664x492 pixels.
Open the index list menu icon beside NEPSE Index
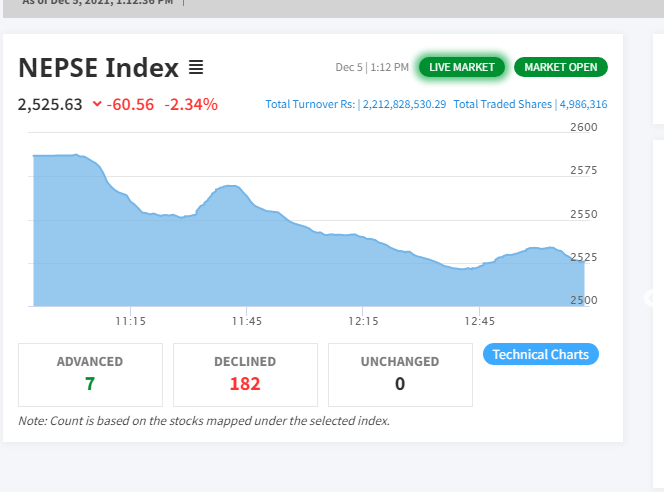point(196,67)
